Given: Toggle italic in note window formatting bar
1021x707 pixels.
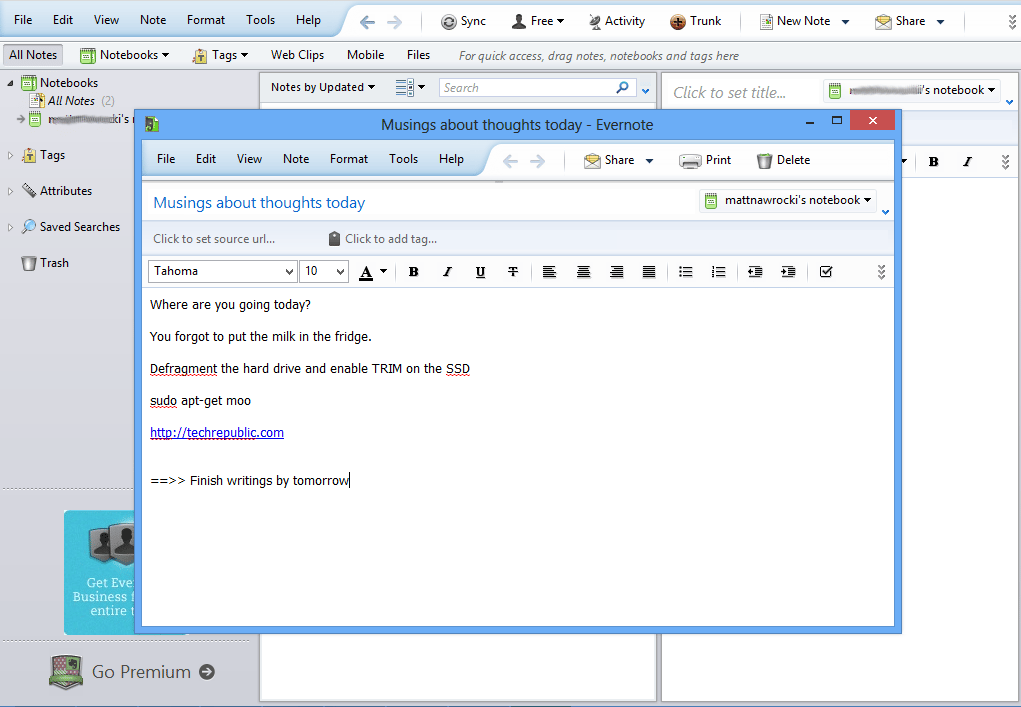Looking at the screenshot, I should pyautogui.click(x=447, y=272).
